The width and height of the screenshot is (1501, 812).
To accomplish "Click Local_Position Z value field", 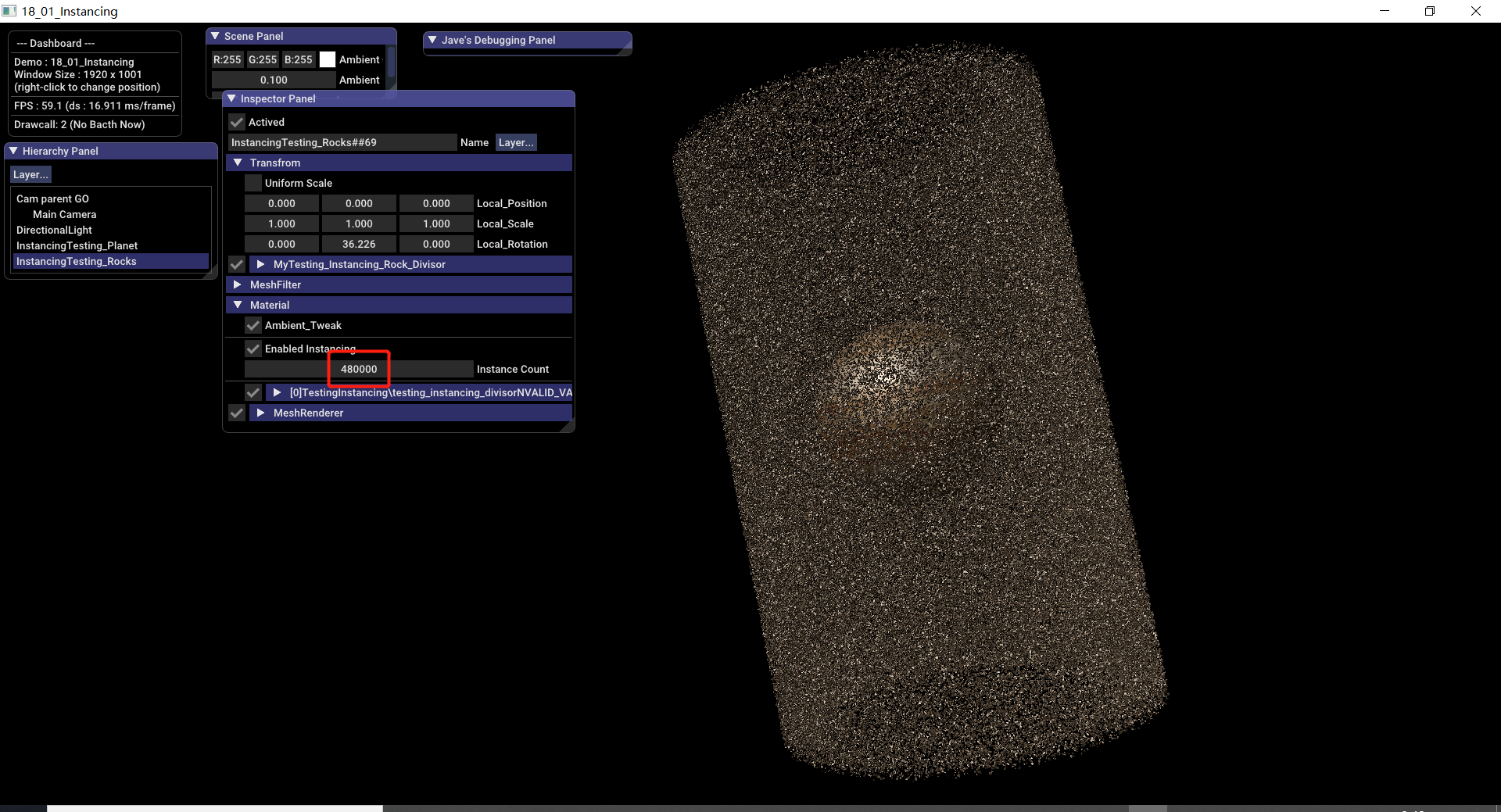I will [436, 203].
